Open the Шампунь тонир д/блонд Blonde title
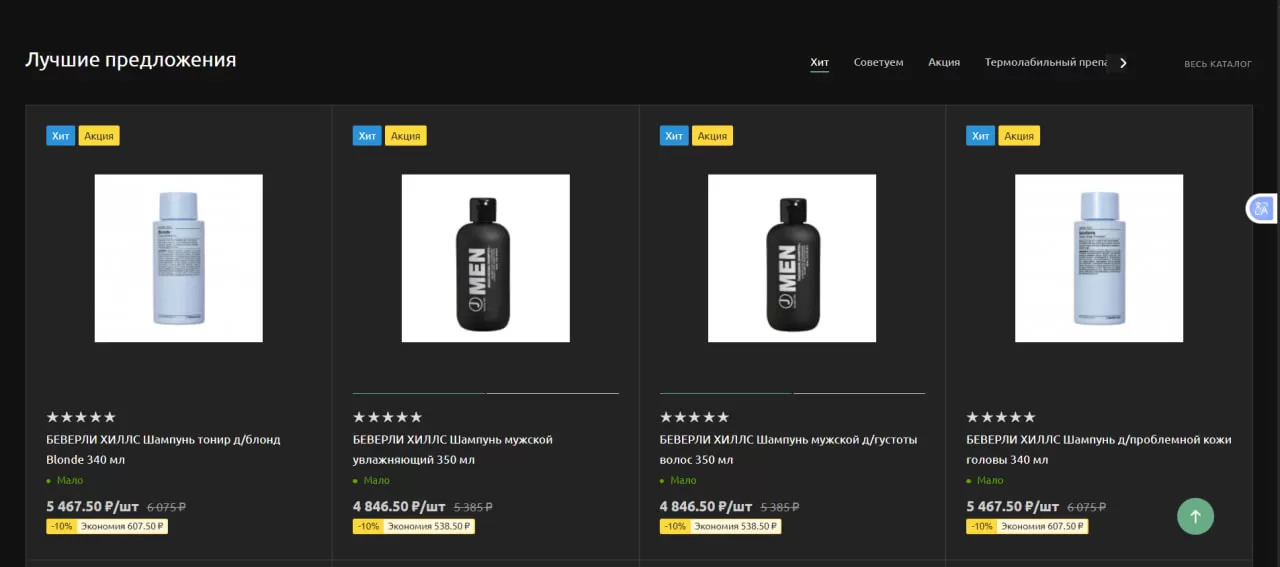Screen dimensions: 1280x567 tap(163, 449)
